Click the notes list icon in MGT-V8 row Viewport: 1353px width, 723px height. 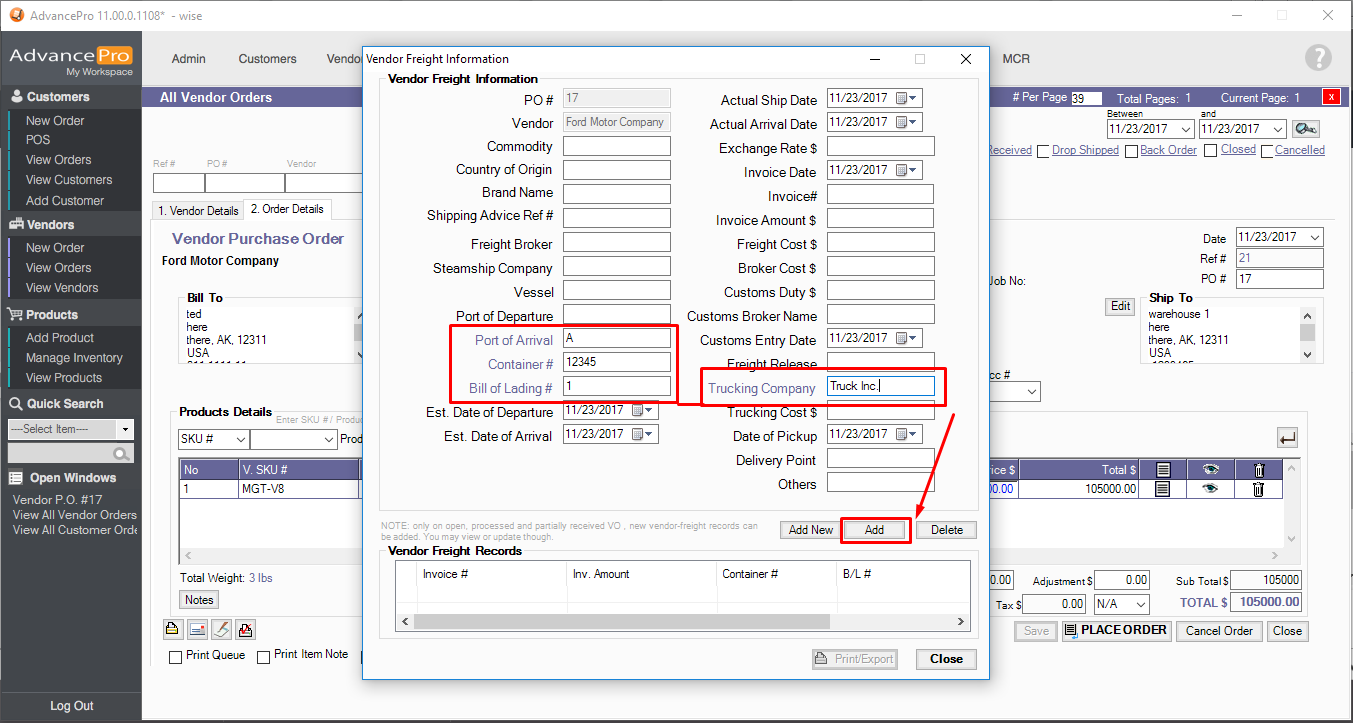coord(1162,489)
